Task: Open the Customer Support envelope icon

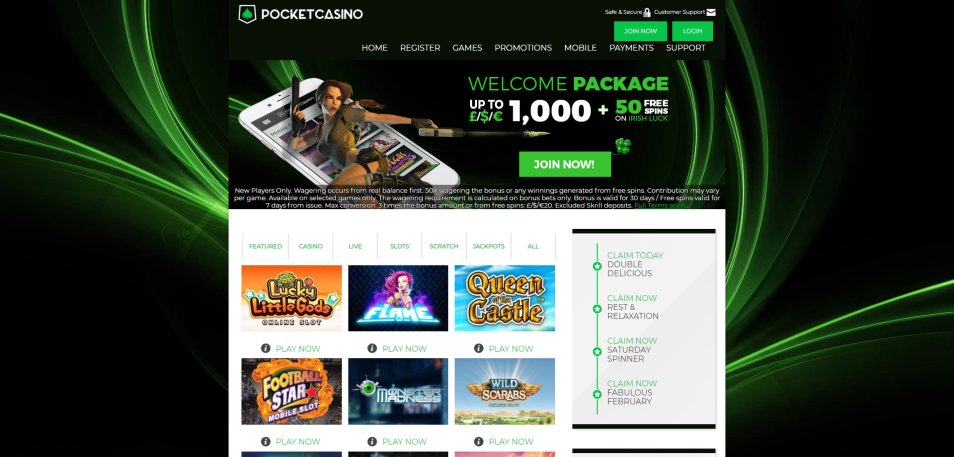Action: [x=711, y=12]
